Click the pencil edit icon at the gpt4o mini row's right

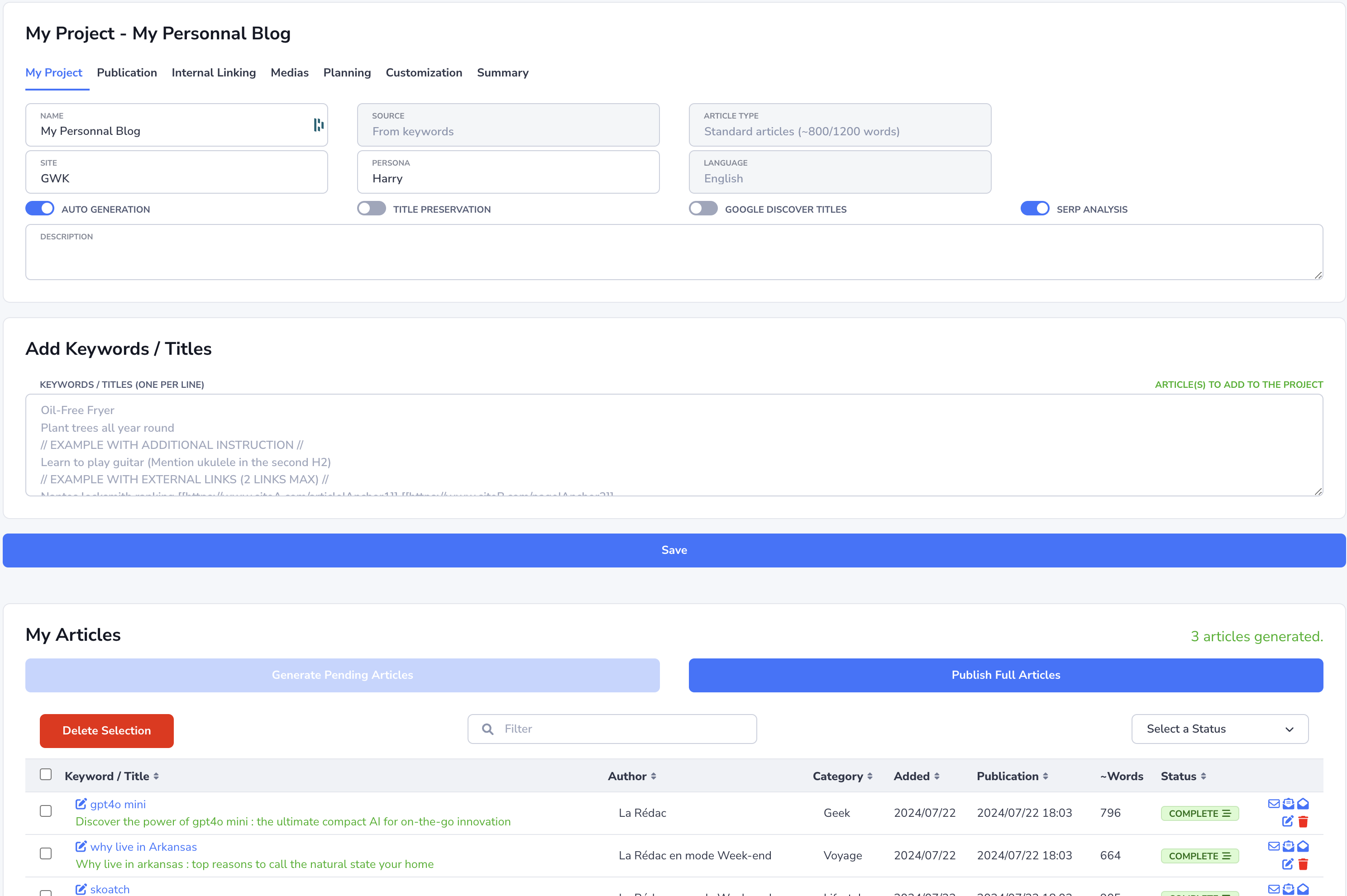[x=1288, y=822]
